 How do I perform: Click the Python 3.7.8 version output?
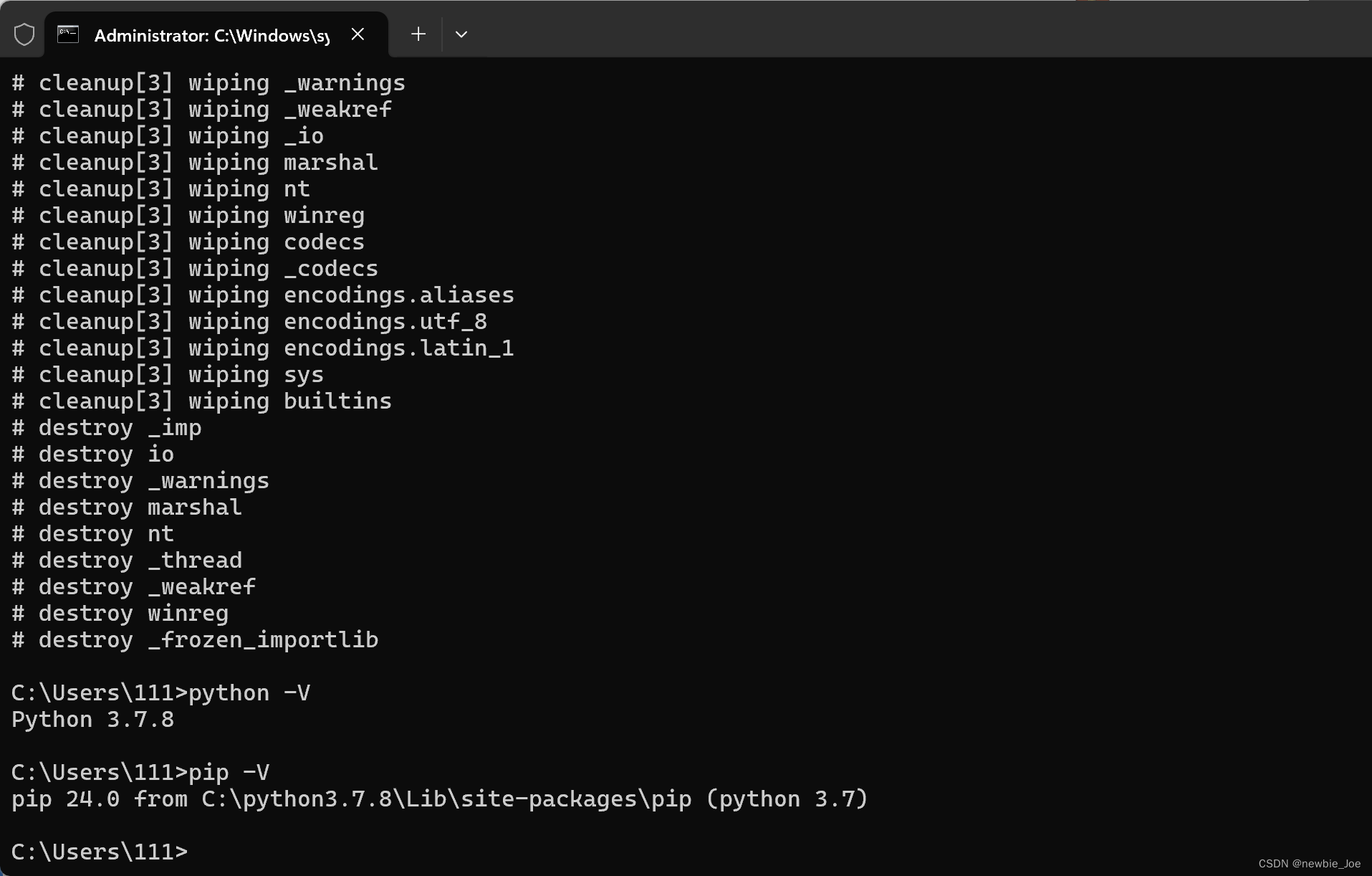92,720
